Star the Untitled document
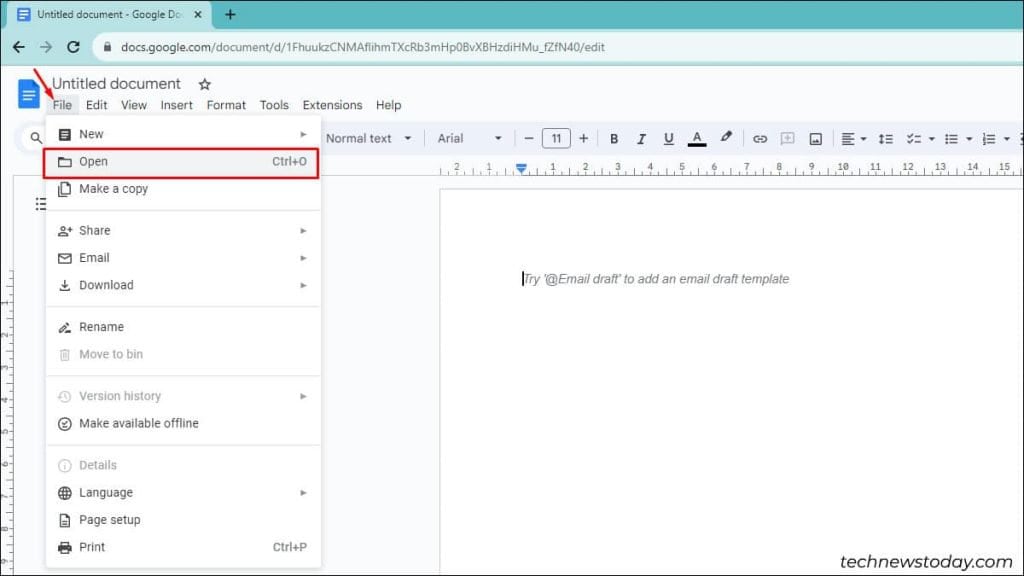The width and height of the screenshot is (1024, 576). [204, 84]
